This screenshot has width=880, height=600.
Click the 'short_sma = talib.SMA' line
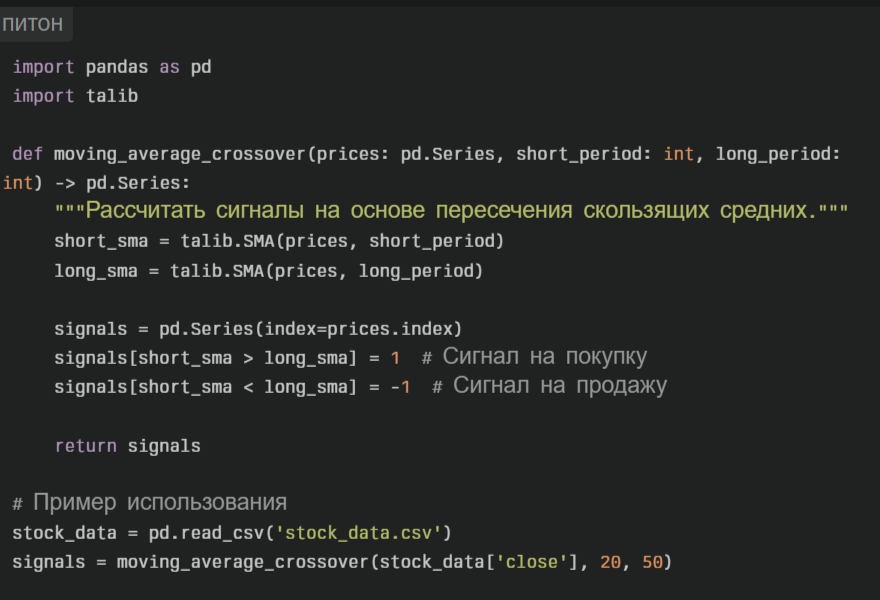279,241
